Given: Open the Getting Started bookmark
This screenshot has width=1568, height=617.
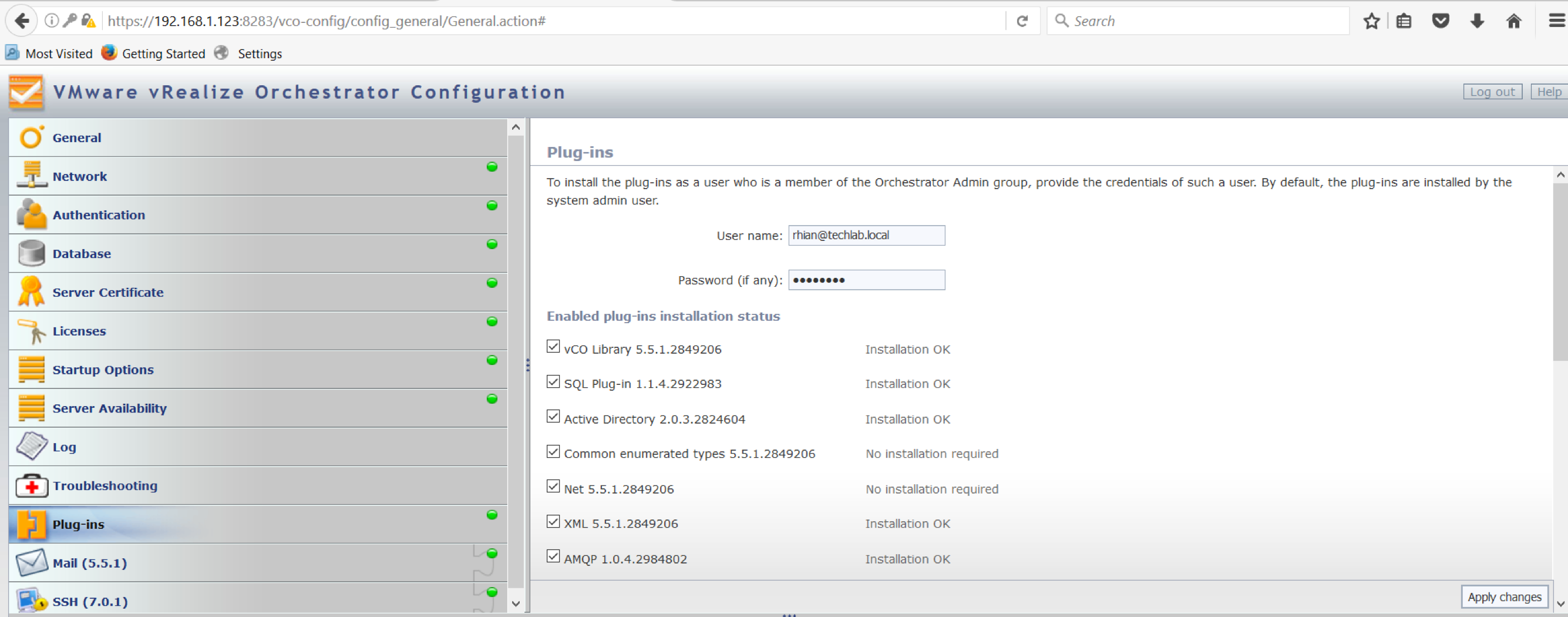Looking at the screenshot, I should tap(153, 53).
